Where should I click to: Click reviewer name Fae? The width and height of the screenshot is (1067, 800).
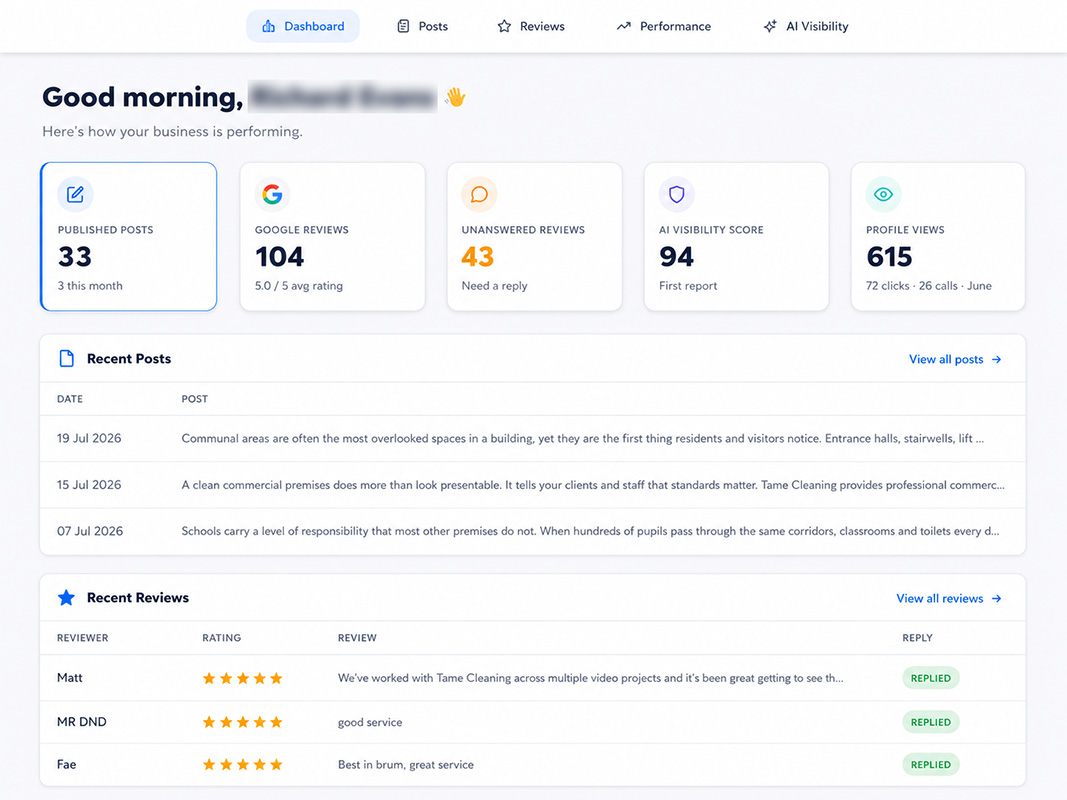[x=66, y=765]
